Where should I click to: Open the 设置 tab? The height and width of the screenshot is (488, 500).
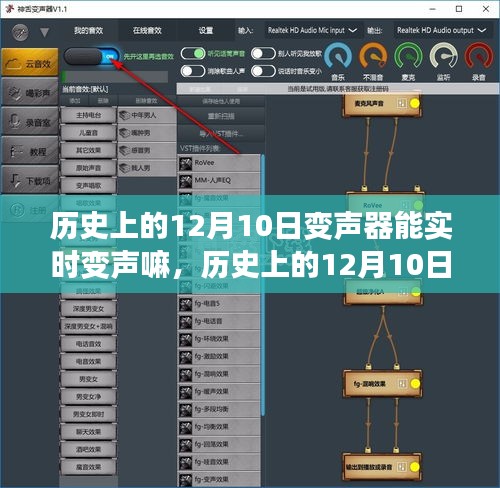pyautogui.click(x=206, y=31)
